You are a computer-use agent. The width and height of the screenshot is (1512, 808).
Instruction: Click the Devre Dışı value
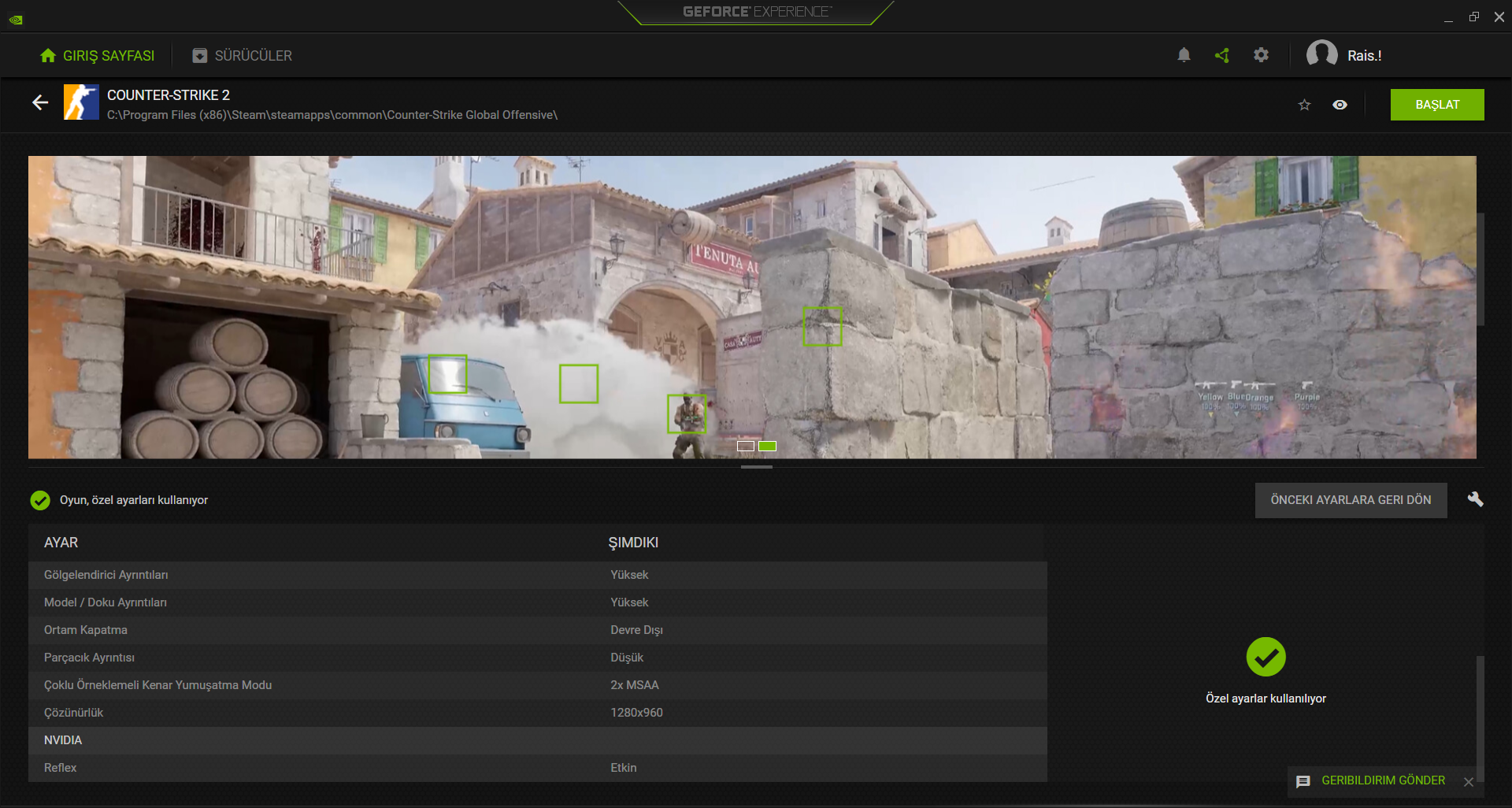[636, 630]
